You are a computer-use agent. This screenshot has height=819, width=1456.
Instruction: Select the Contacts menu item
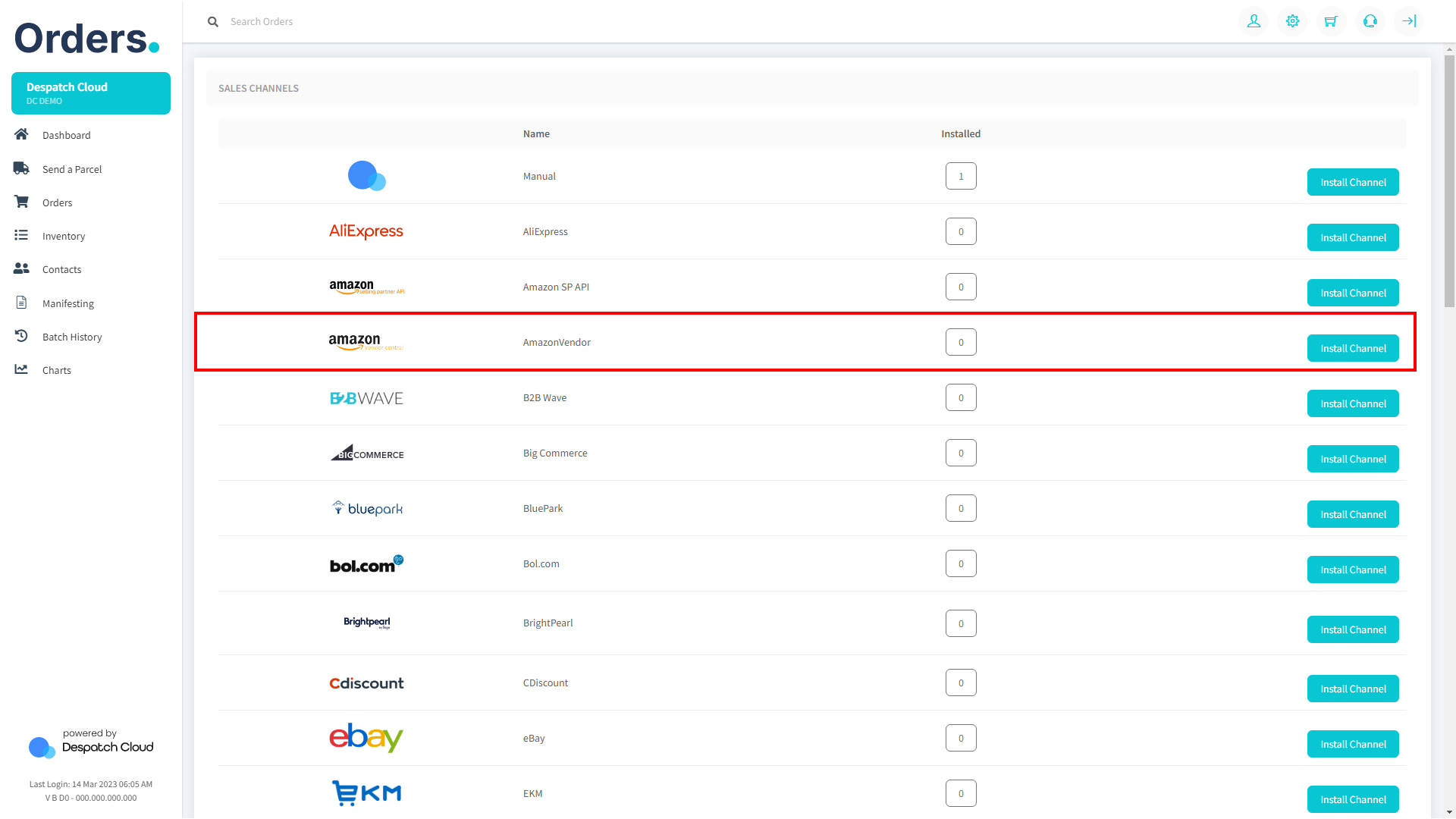click(x=61, y=269)
